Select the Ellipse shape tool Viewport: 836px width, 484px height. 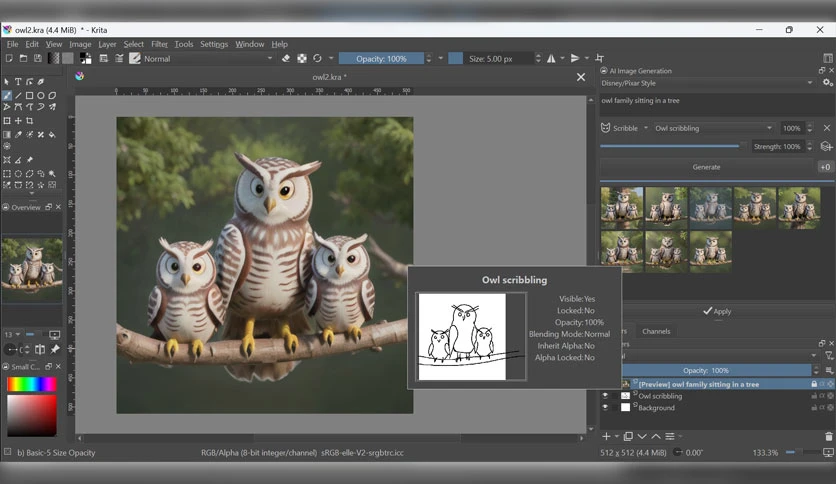pos(41,95)
